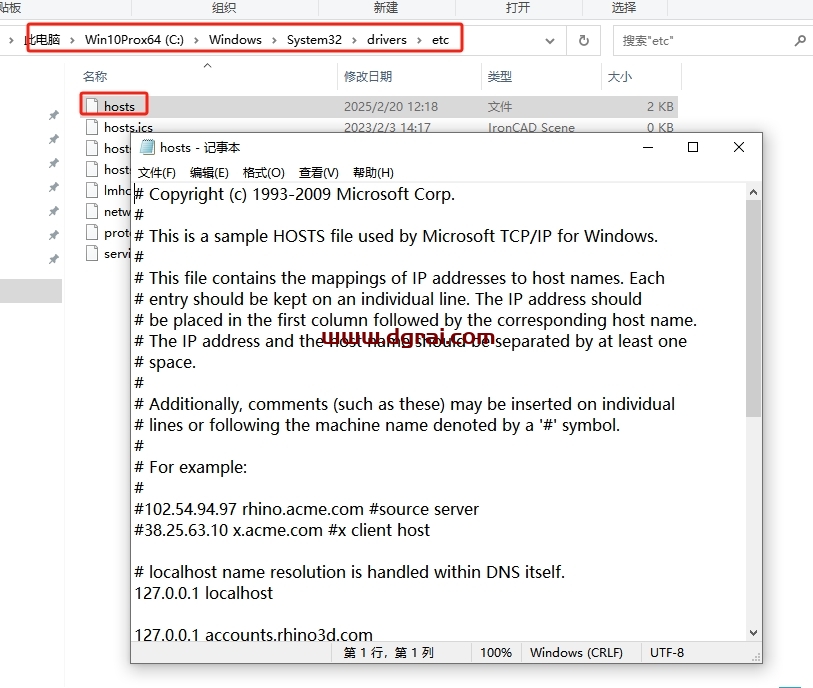Screen dimensions: 813x688
Task: Click the x.acme.com line in Notepad
Action: (x=282, y=530)
